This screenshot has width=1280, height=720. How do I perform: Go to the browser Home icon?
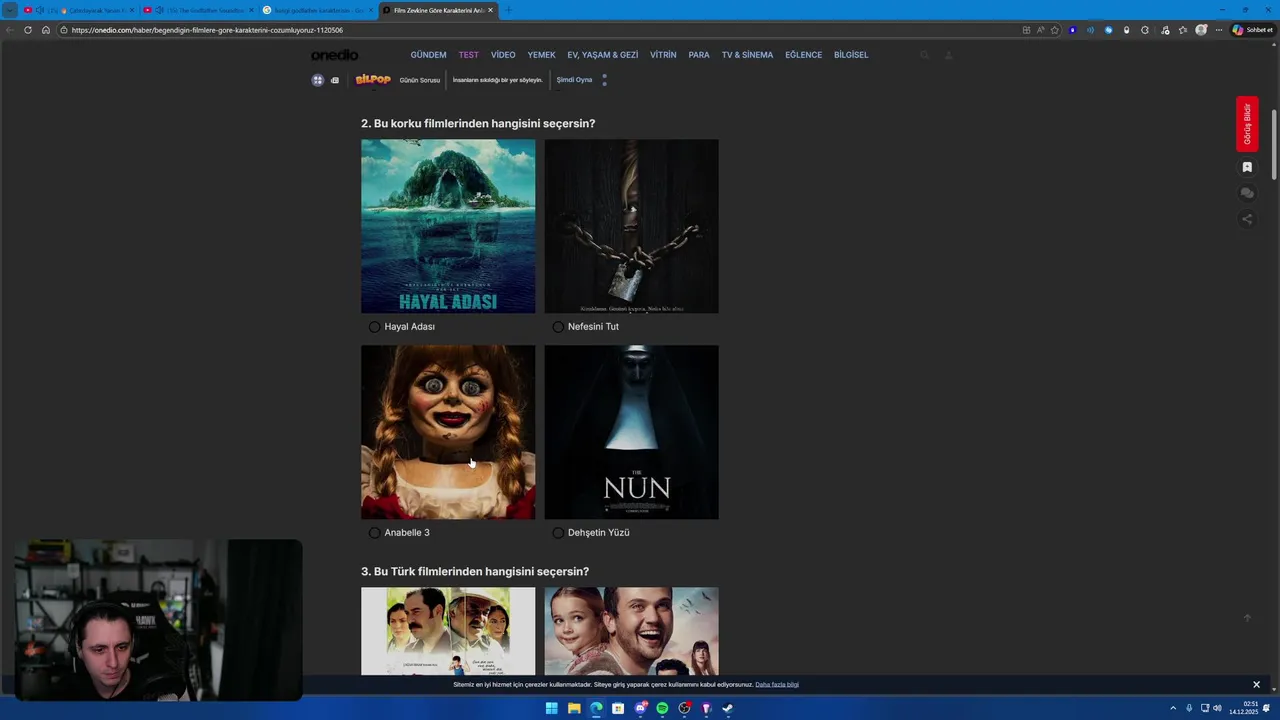pyautogui.click(x=46, y=30)
